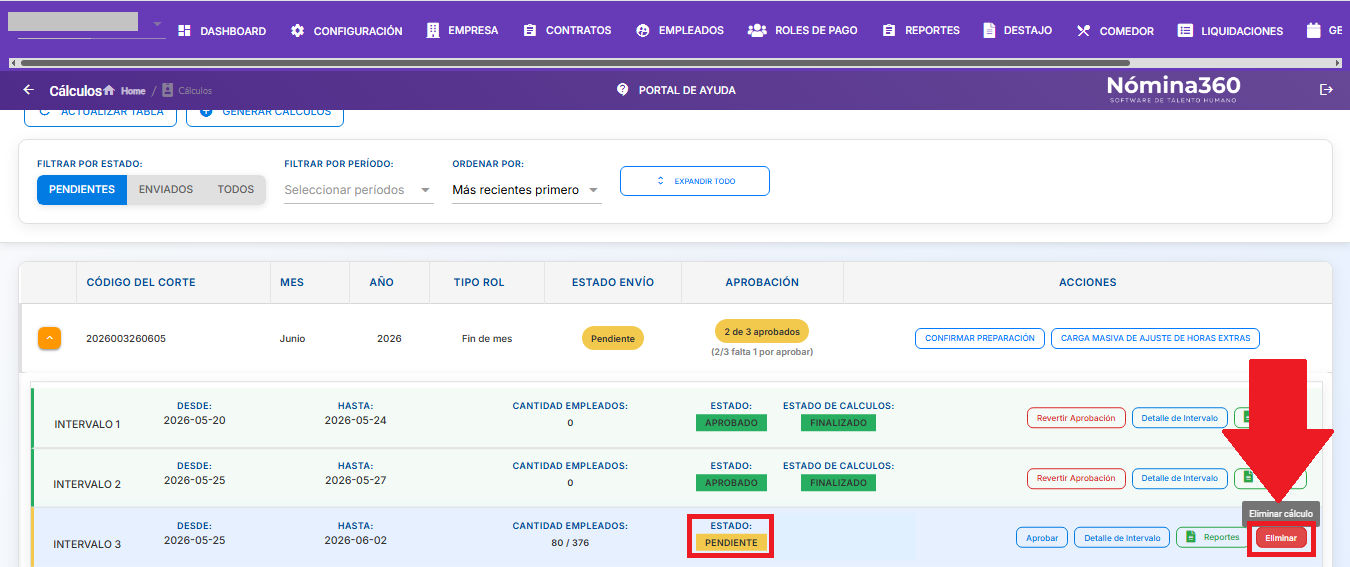Viewport: 1350px width, 567px height.
Task: Click the Empleados face icon
Action: coord(643,31)
